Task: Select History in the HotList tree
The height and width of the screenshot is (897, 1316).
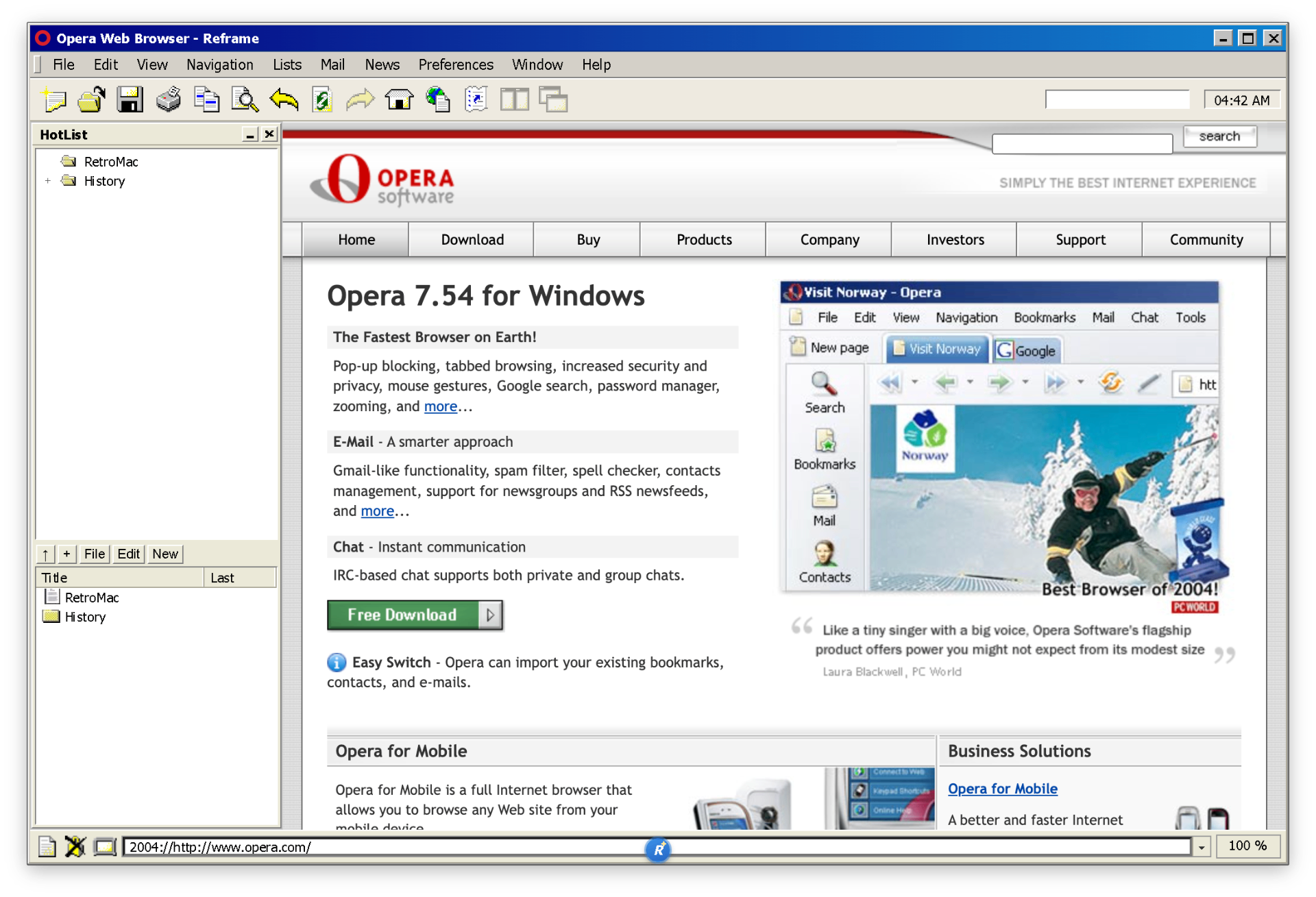Action: click(x=104, y=181)
